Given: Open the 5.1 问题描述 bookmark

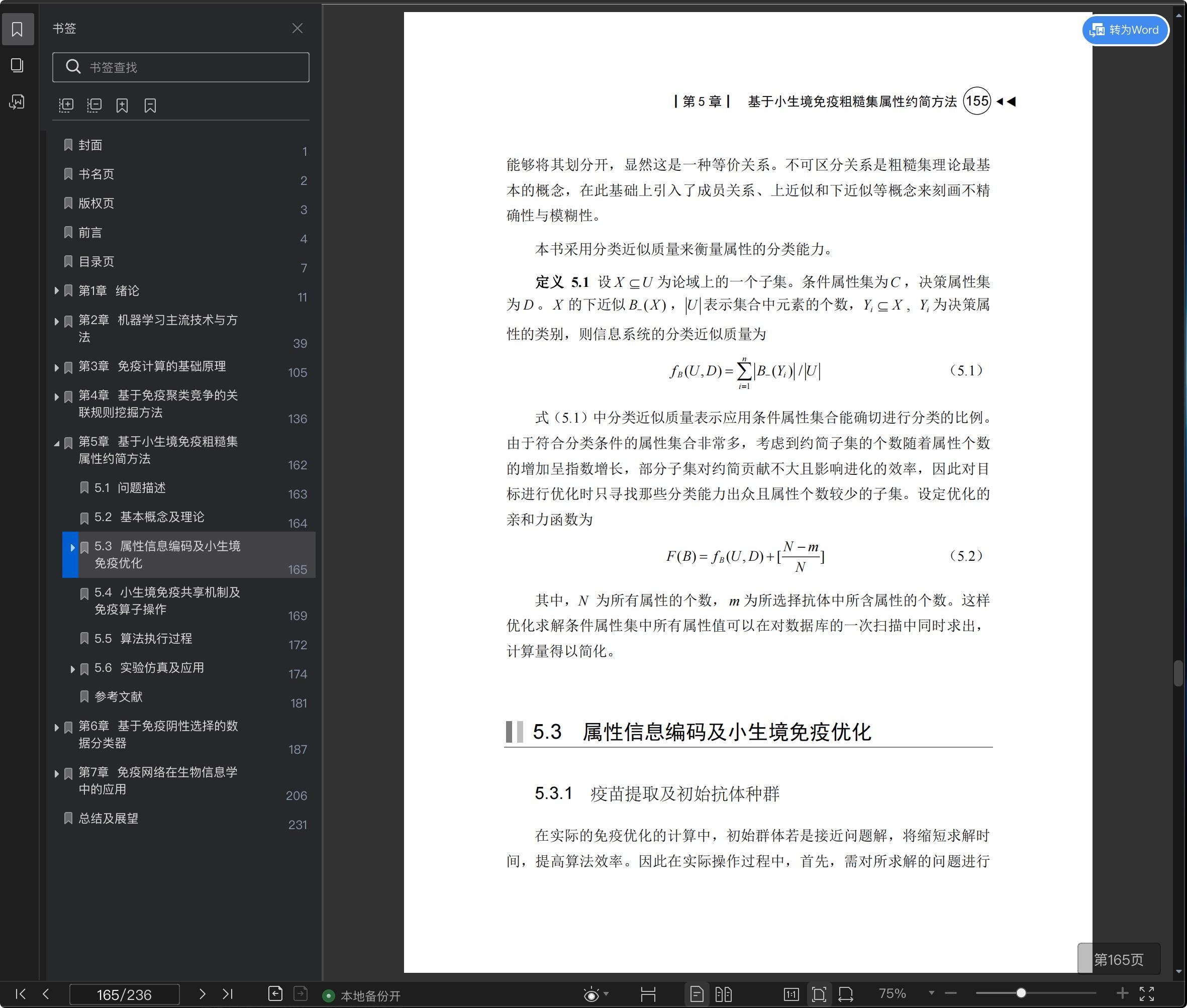Looking at the screenshot, I should pos(130,488).
